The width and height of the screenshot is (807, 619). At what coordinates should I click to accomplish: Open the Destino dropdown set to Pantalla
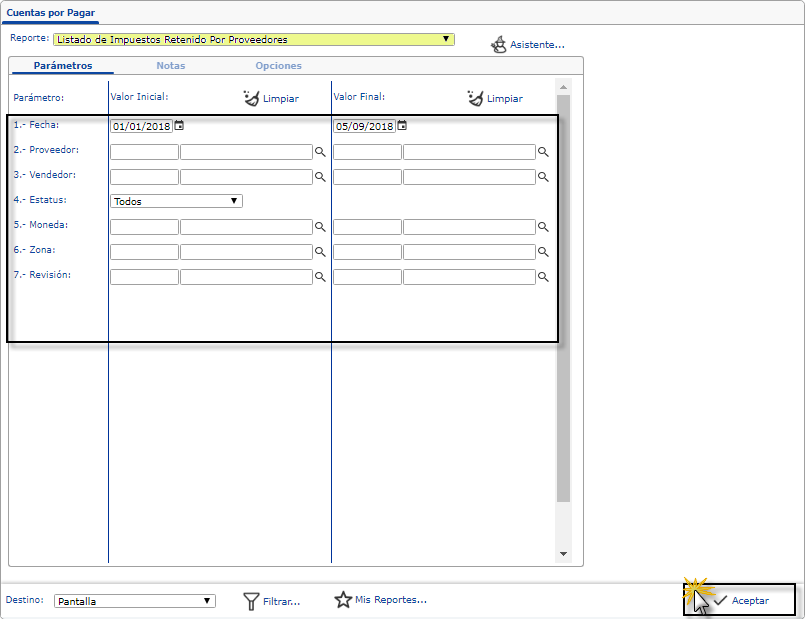134,601
